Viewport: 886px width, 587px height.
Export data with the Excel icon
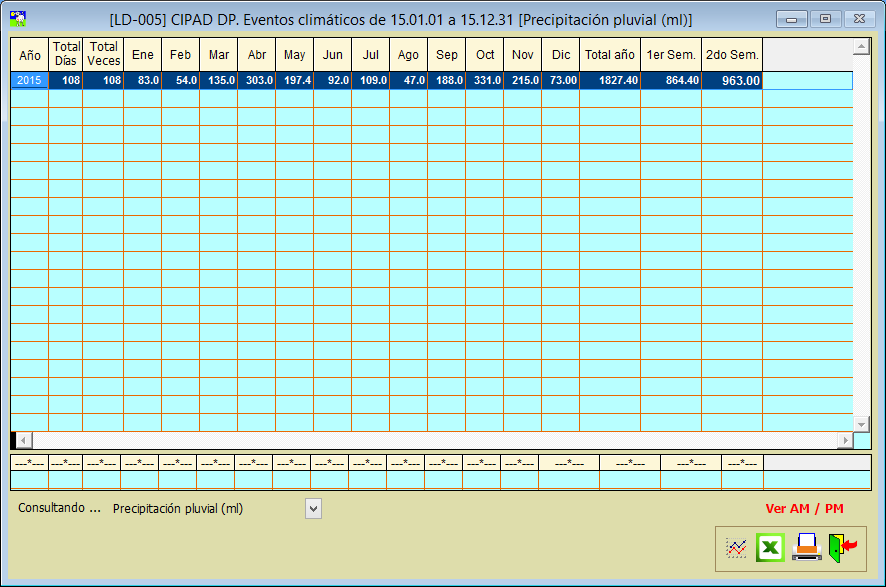click(770, 548)
